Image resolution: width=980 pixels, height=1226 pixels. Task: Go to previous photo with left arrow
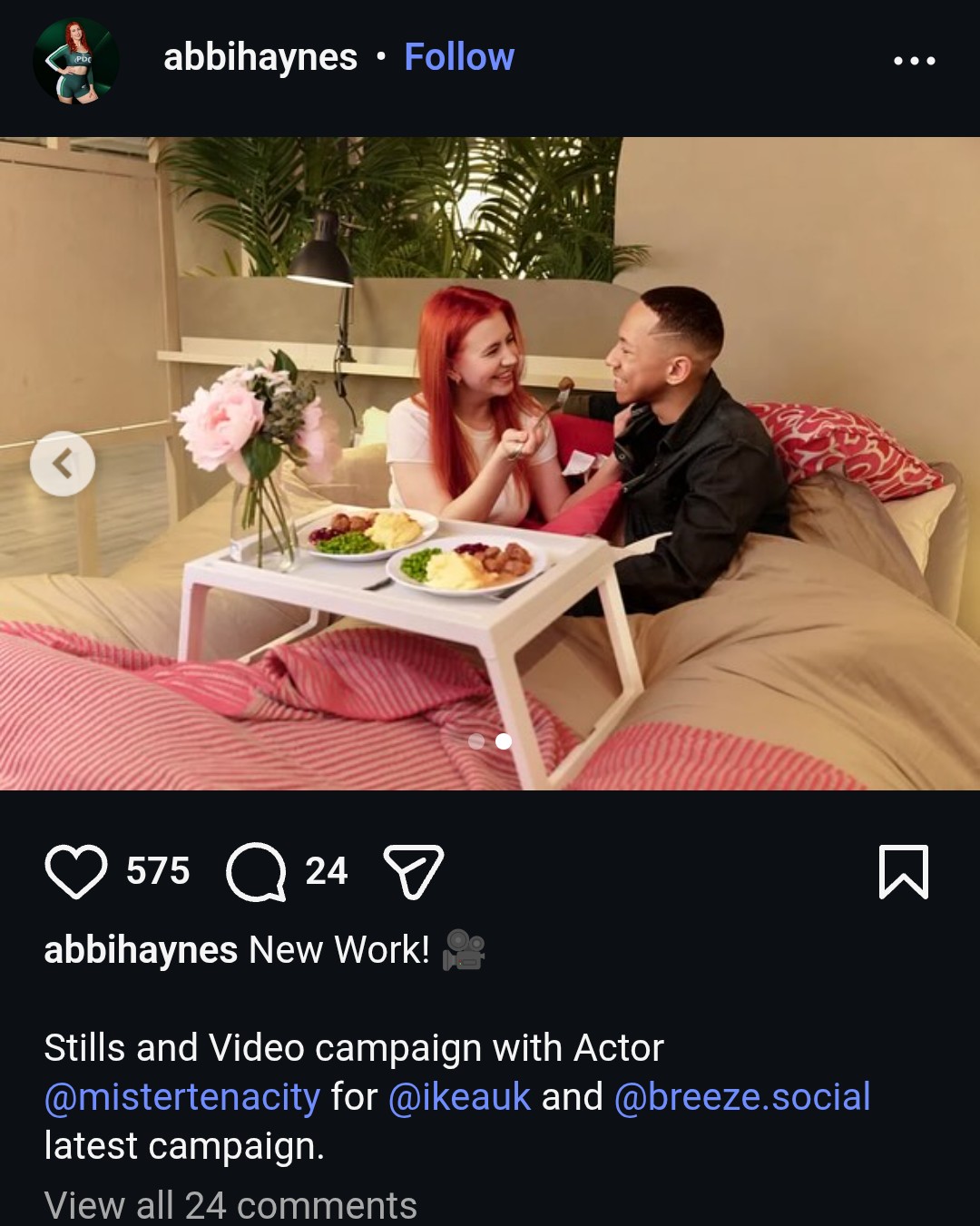pos(63,464)
